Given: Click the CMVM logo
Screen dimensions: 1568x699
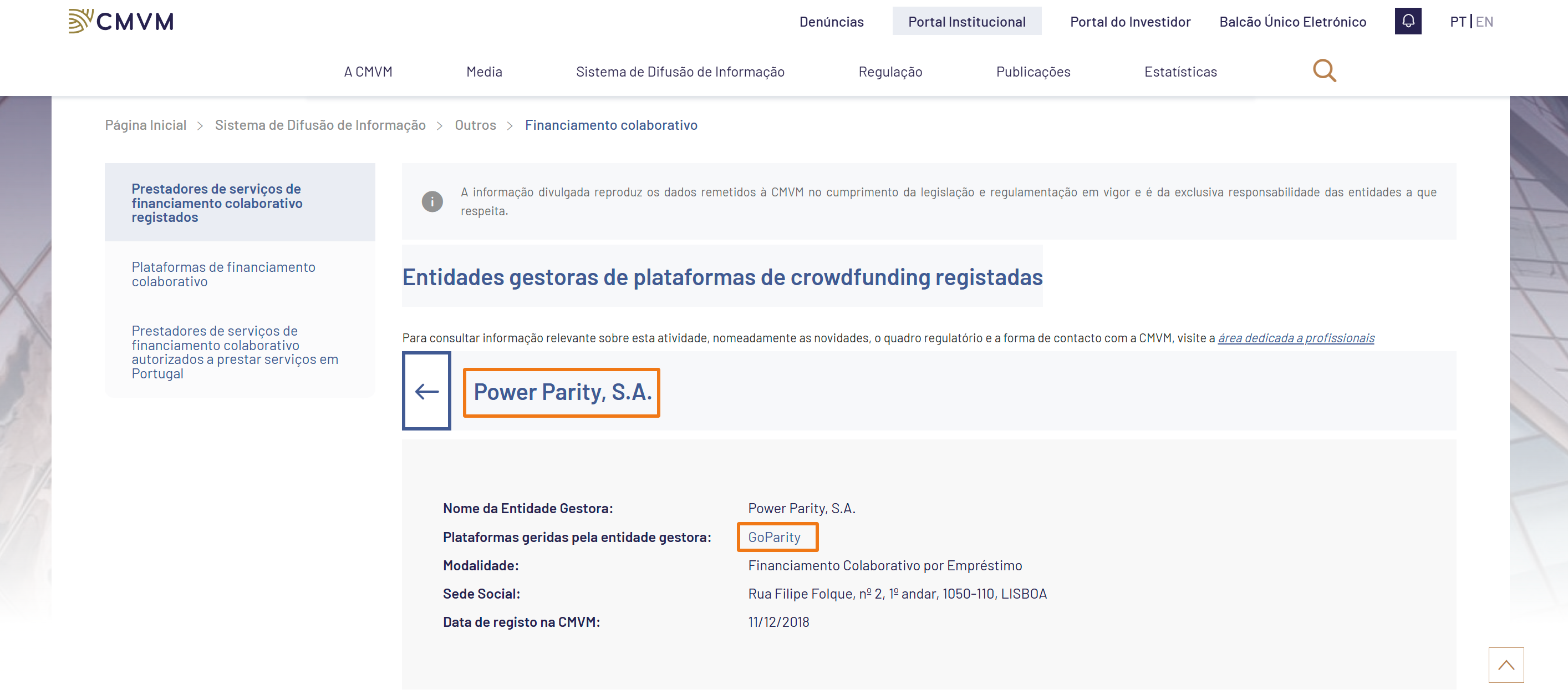Looking at the screenshot, I should [121, 21].
